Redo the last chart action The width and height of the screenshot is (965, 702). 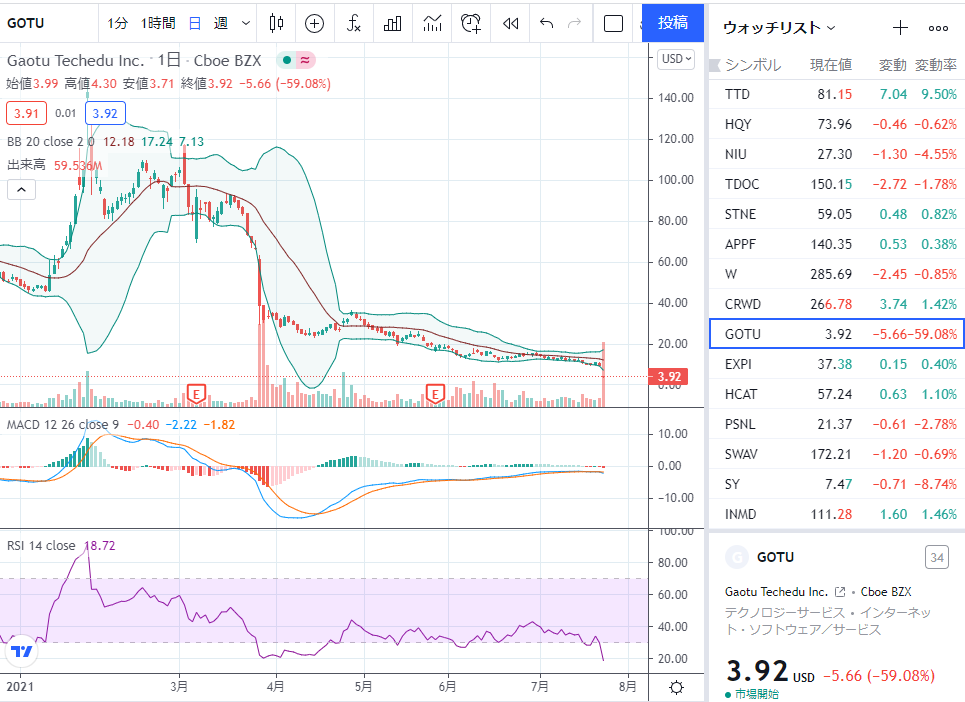[x=574, y=23]
